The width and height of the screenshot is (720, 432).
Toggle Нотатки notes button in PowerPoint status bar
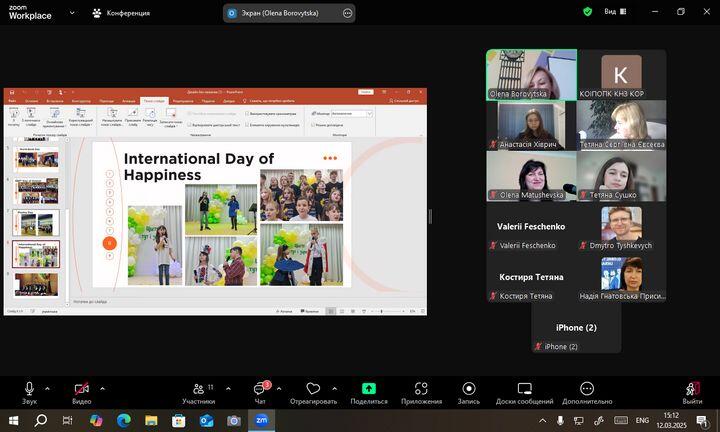(x=284, y=311)
